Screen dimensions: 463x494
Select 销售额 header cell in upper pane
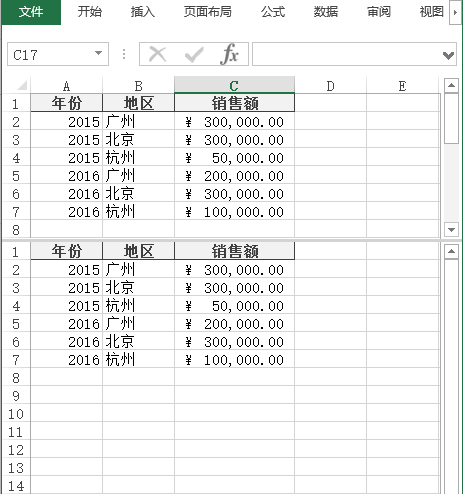coord(234,103)
